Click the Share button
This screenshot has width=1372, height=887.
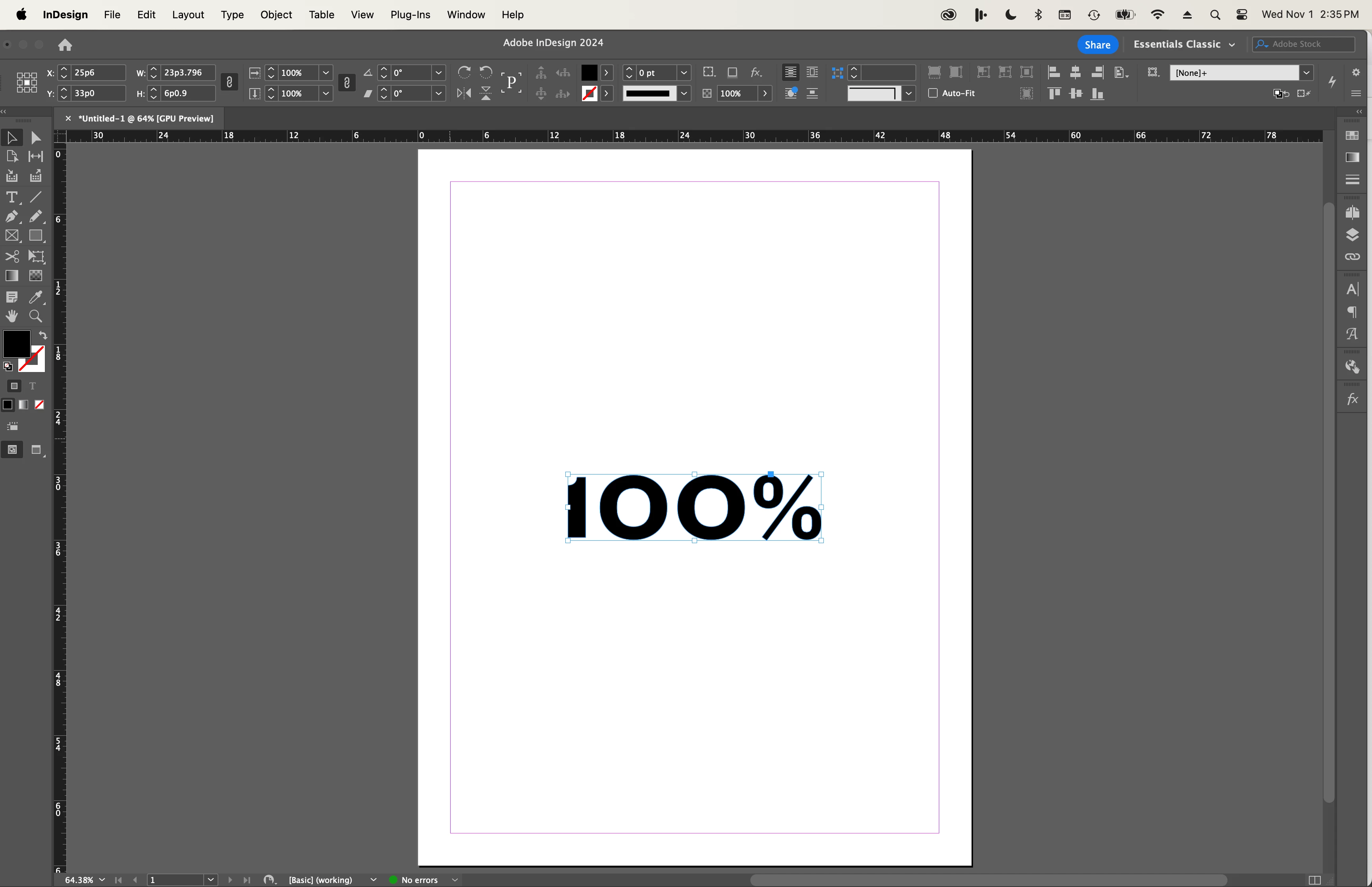pos(1097,44)
